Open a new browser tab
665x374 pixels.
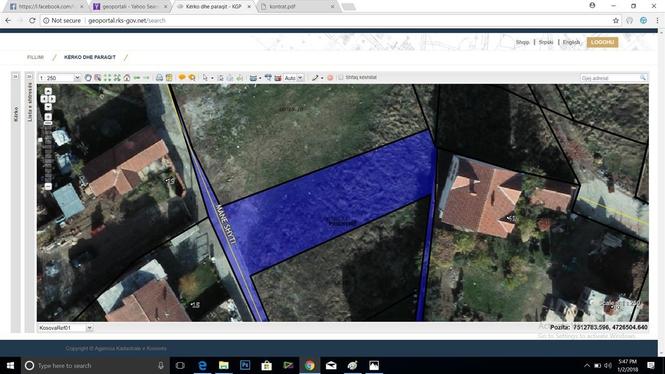348,7
